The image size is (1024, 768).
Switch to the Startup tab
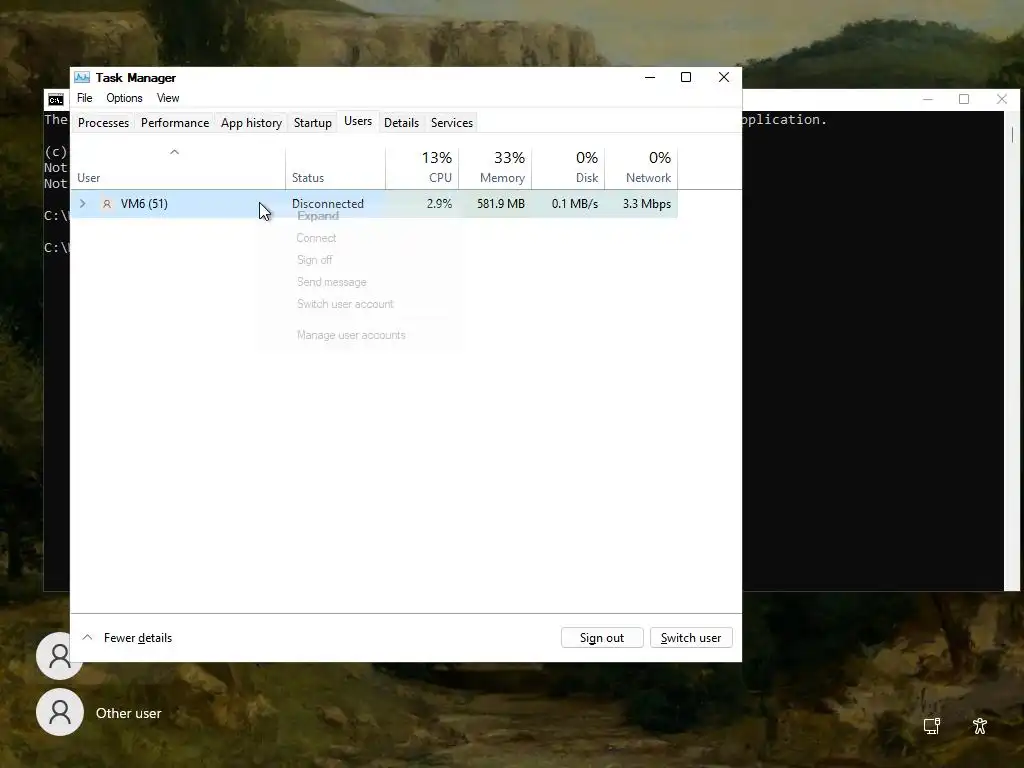tap(313, 123)
